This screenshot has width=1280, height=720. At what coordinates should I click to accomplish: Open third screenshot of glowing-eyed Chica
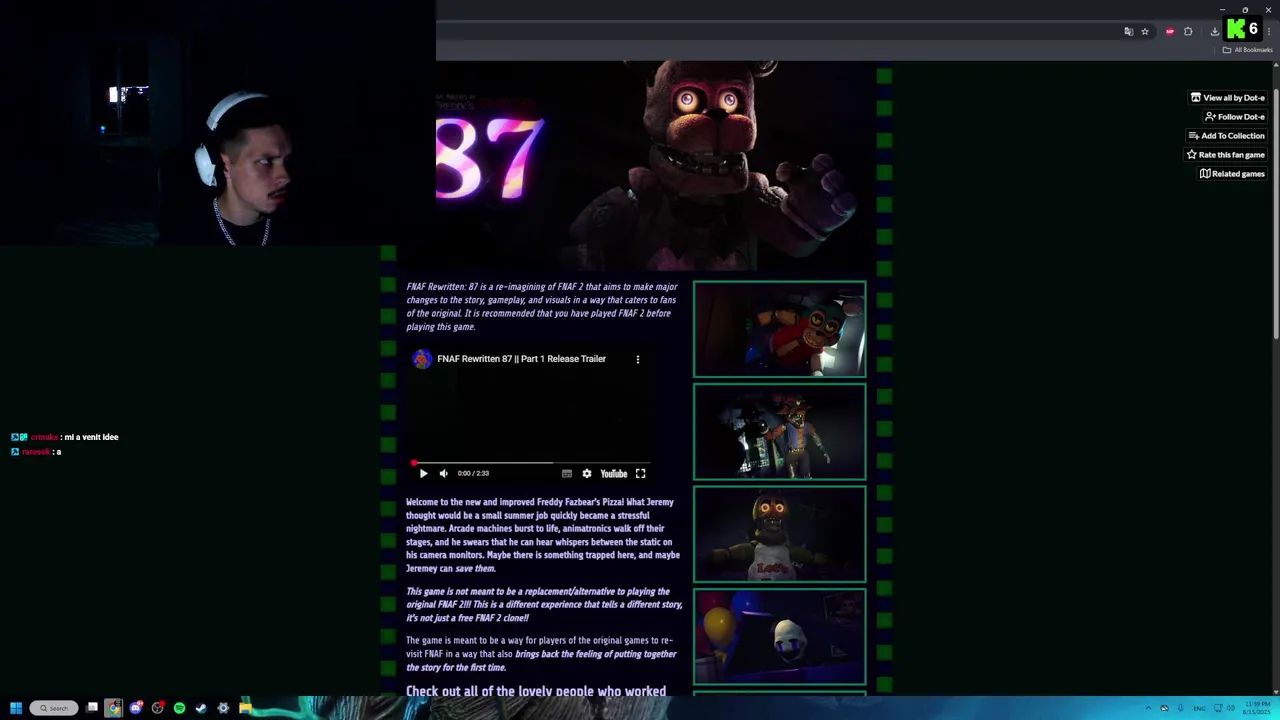pos(780,534)
